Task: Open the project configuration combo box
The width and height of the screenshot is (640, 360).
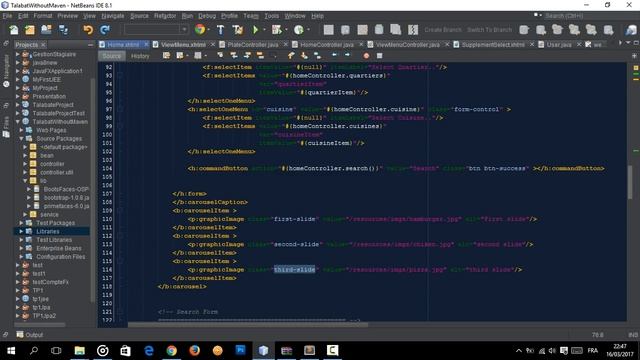Action: click(156, 30)
